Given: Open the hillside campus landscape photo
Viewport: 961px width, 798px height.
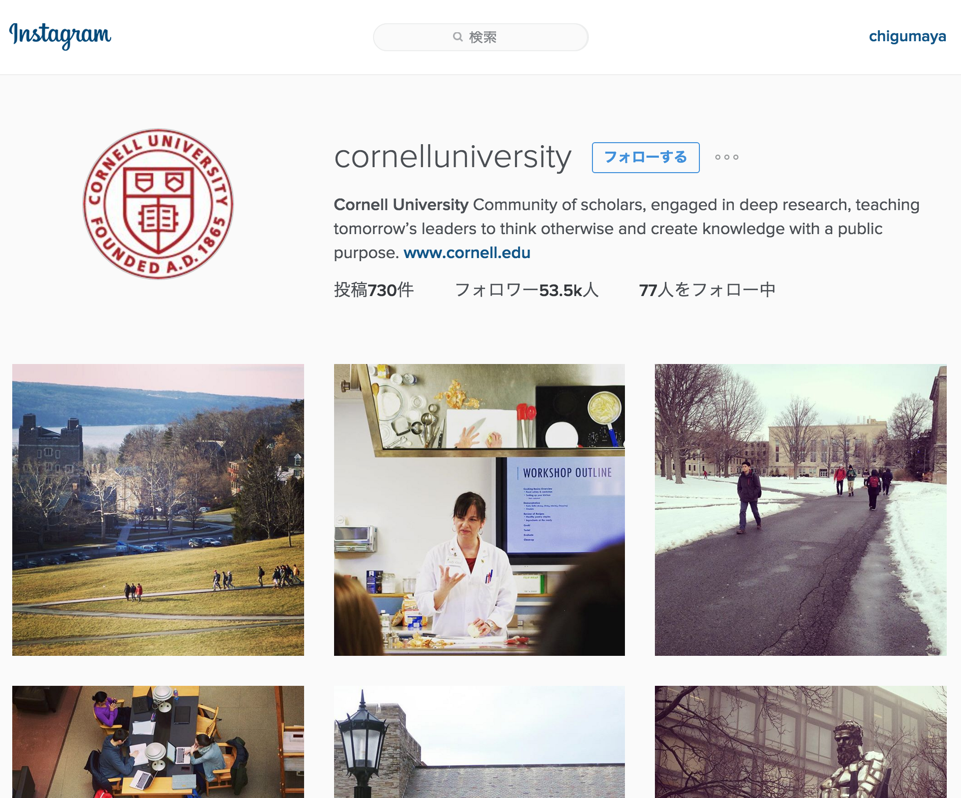Looking at the screenshot, I should [158, 510].
